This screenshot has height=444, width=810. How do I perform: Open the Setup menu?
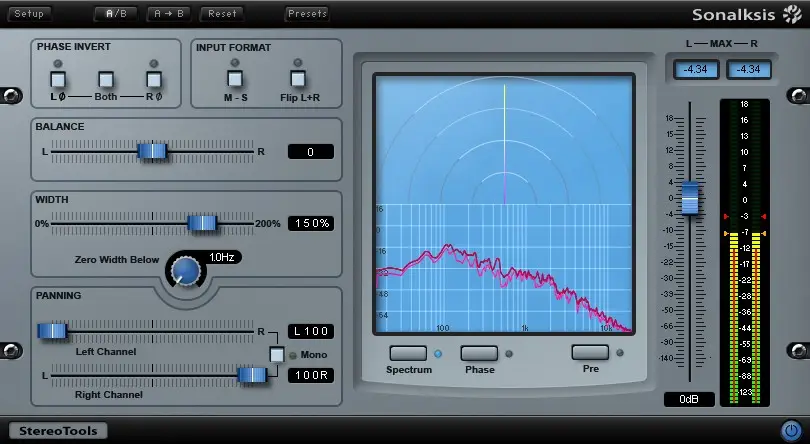[x=29, y=14]
